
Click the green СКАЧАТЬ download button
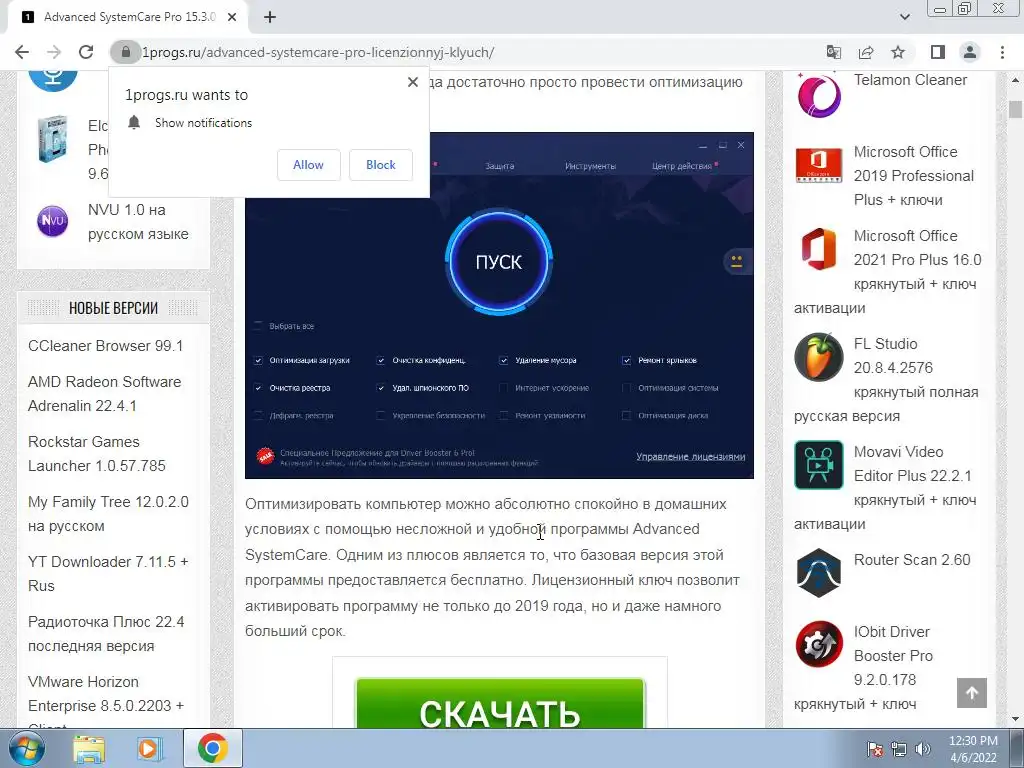(x=500, y=704)
